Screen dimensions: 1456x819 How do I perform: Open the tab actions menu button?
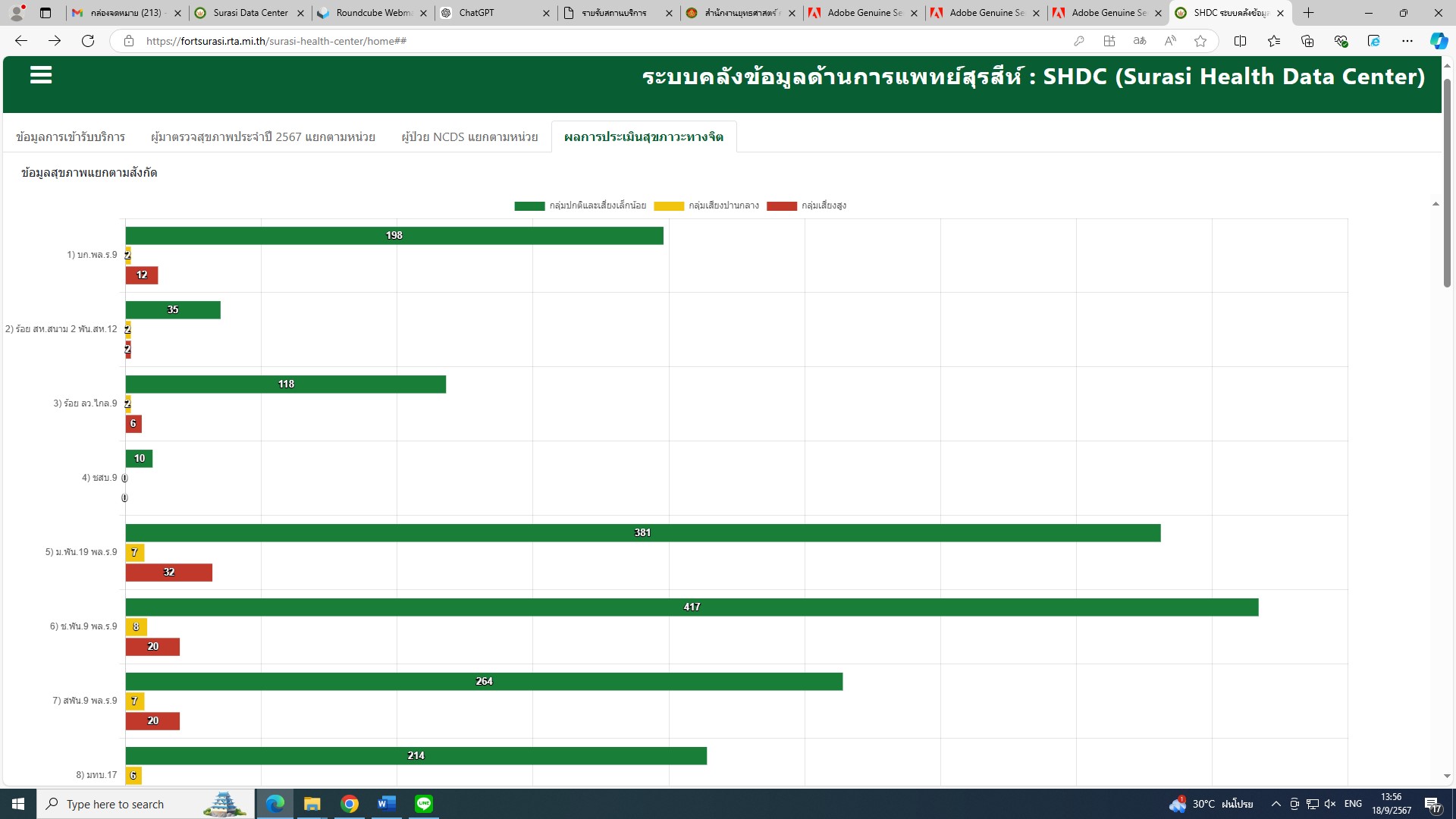45,13
